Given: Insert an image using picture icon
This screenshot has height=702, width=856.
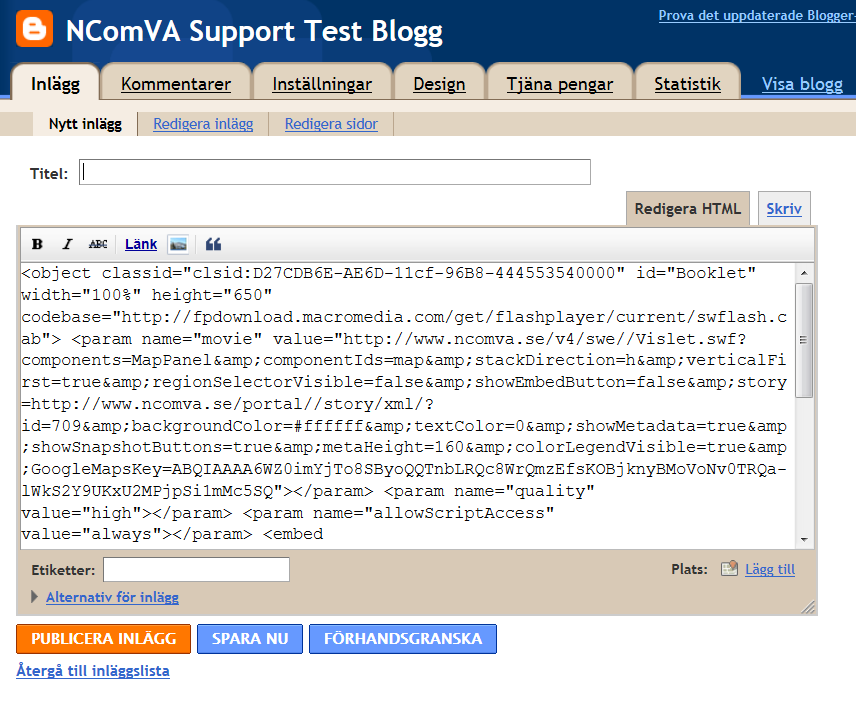Looking at the screenshot, I should (x=179, y=245).
